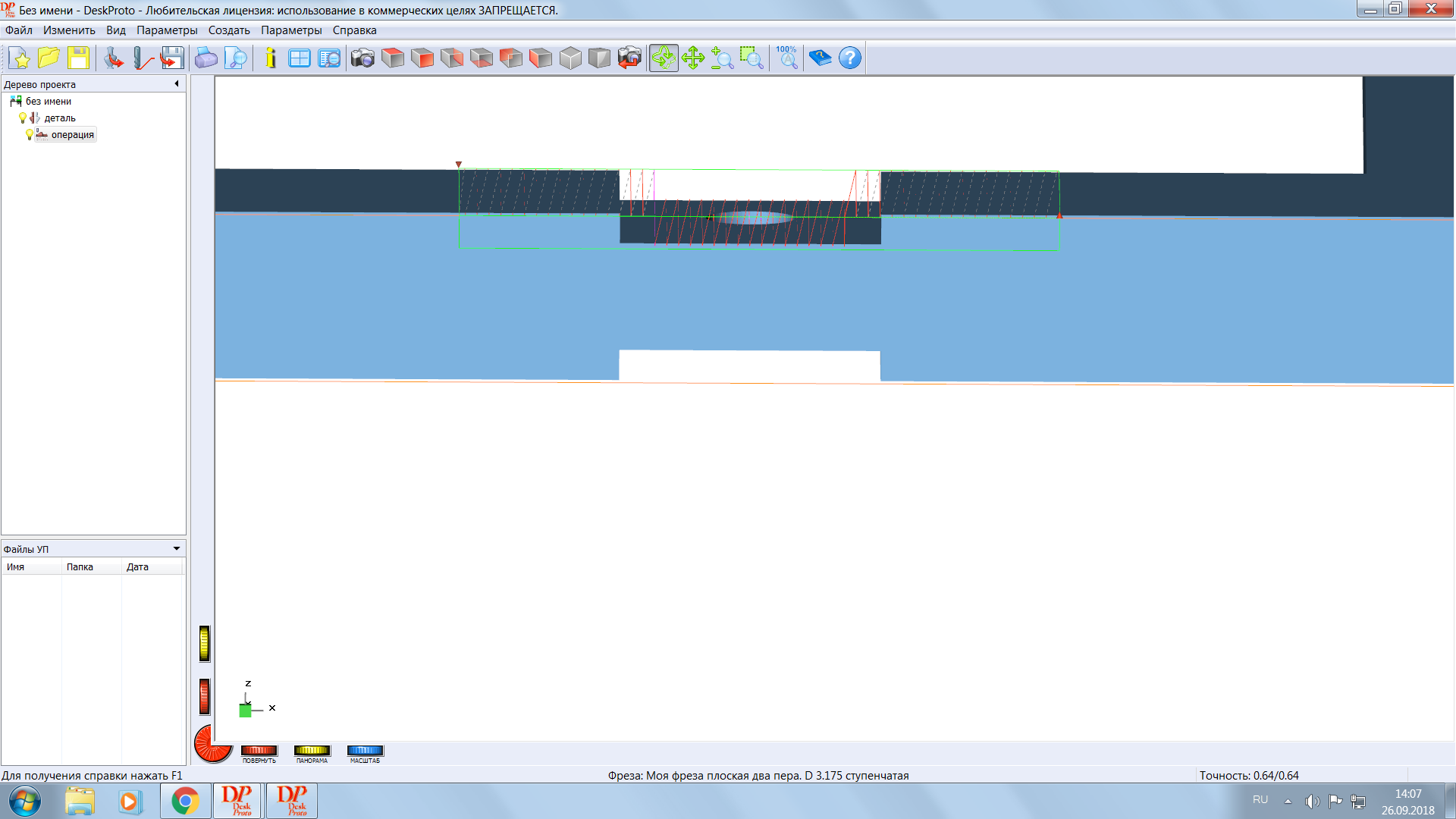1456x819 pixels.
Task: Toggle the lightbulb next to операция
Action: point(30,135)
